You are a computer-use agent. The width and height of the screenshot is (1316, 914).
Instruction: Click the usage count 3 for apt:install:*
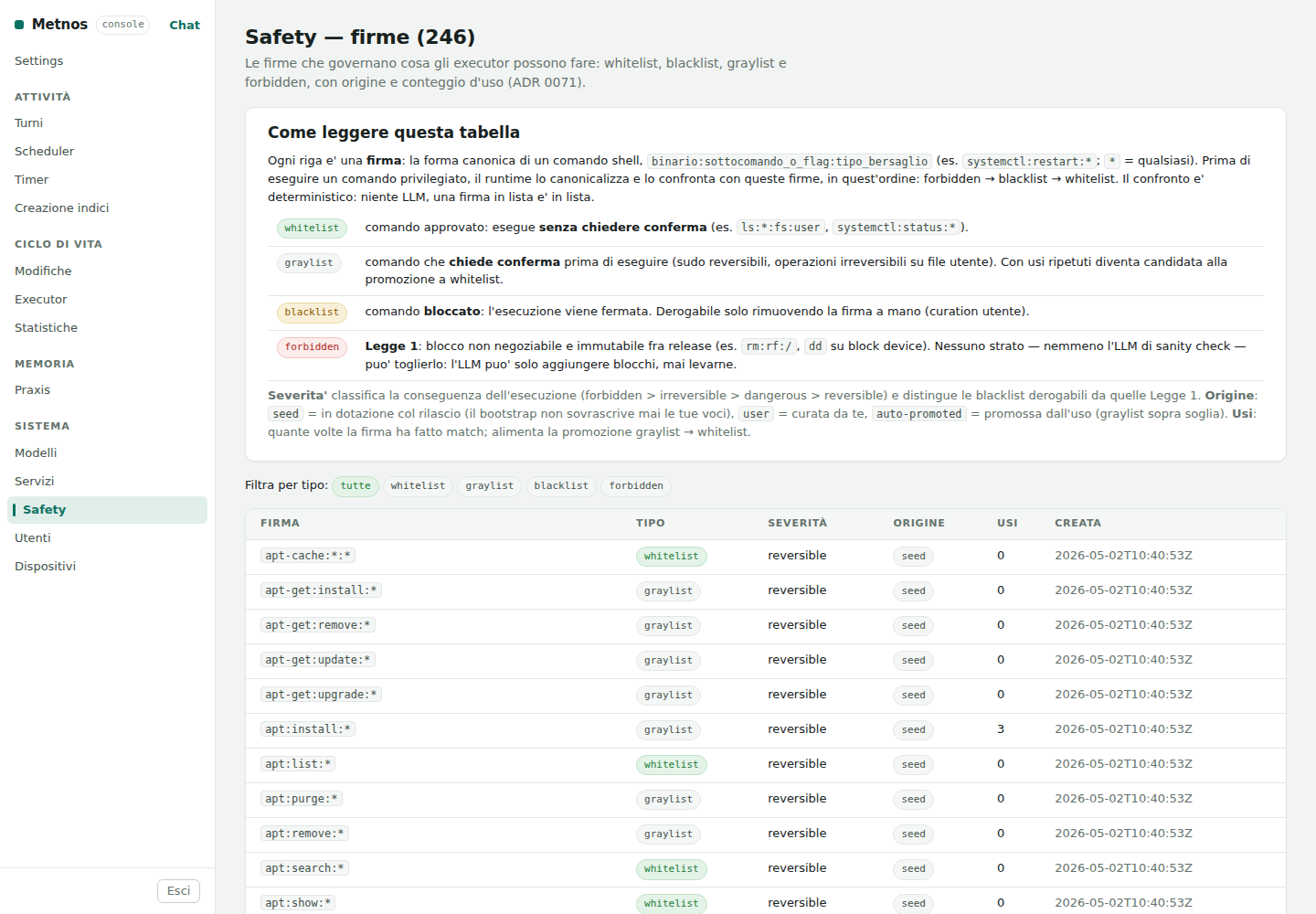point(1001,729)
